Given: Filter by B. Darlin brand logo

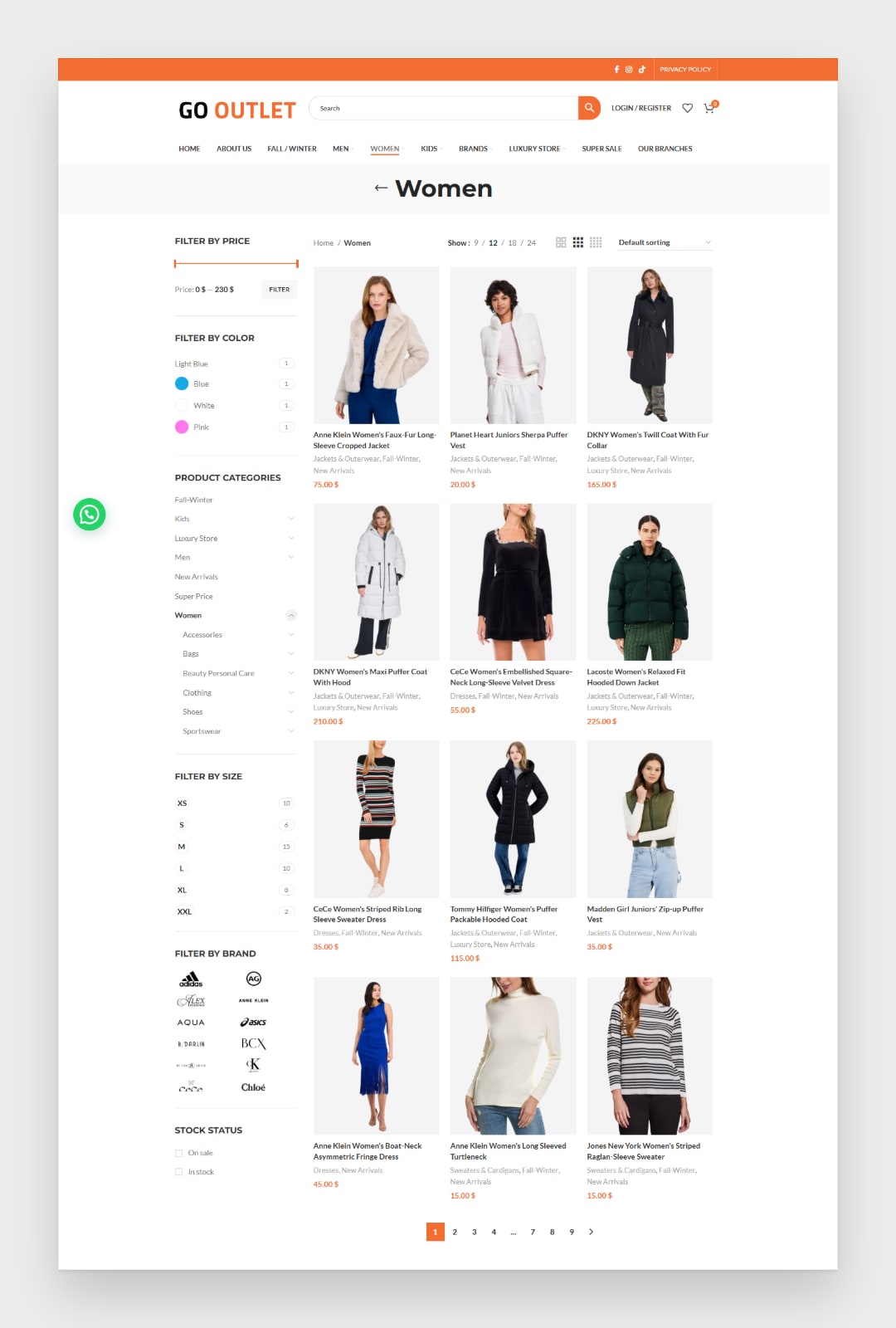Looking at the screenshot, I should (191, 1044).
